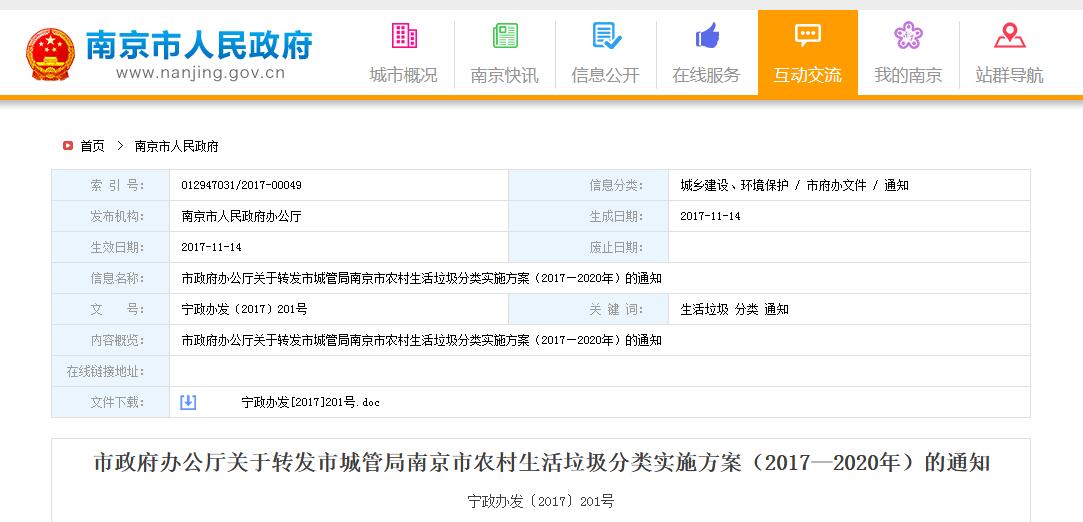Click the 城市概况 building icon
The image size is (1083, 522).
click(x=404, y=36)
